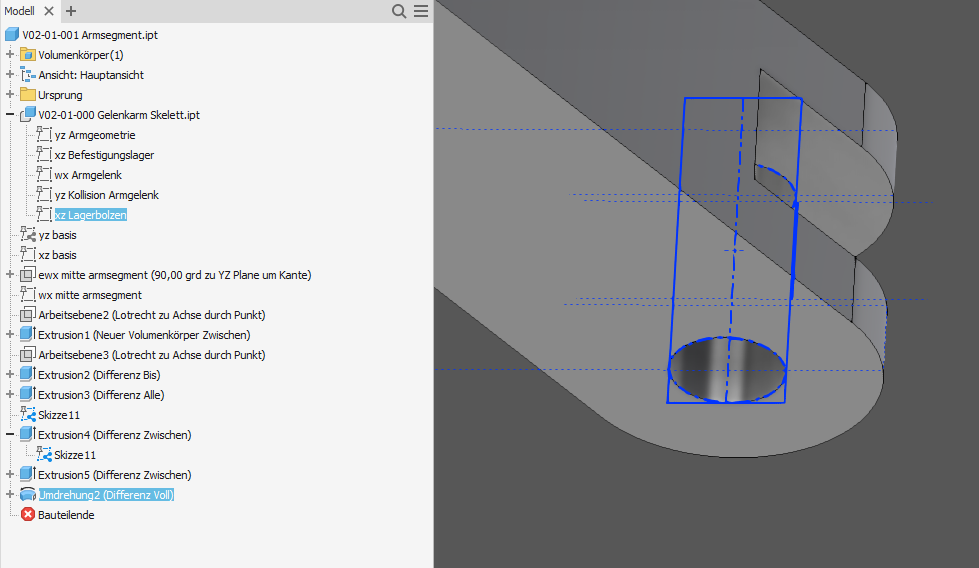
Task: Click the derived part icon of Gelenkarm Skelett
Action: tap(27, 115)
